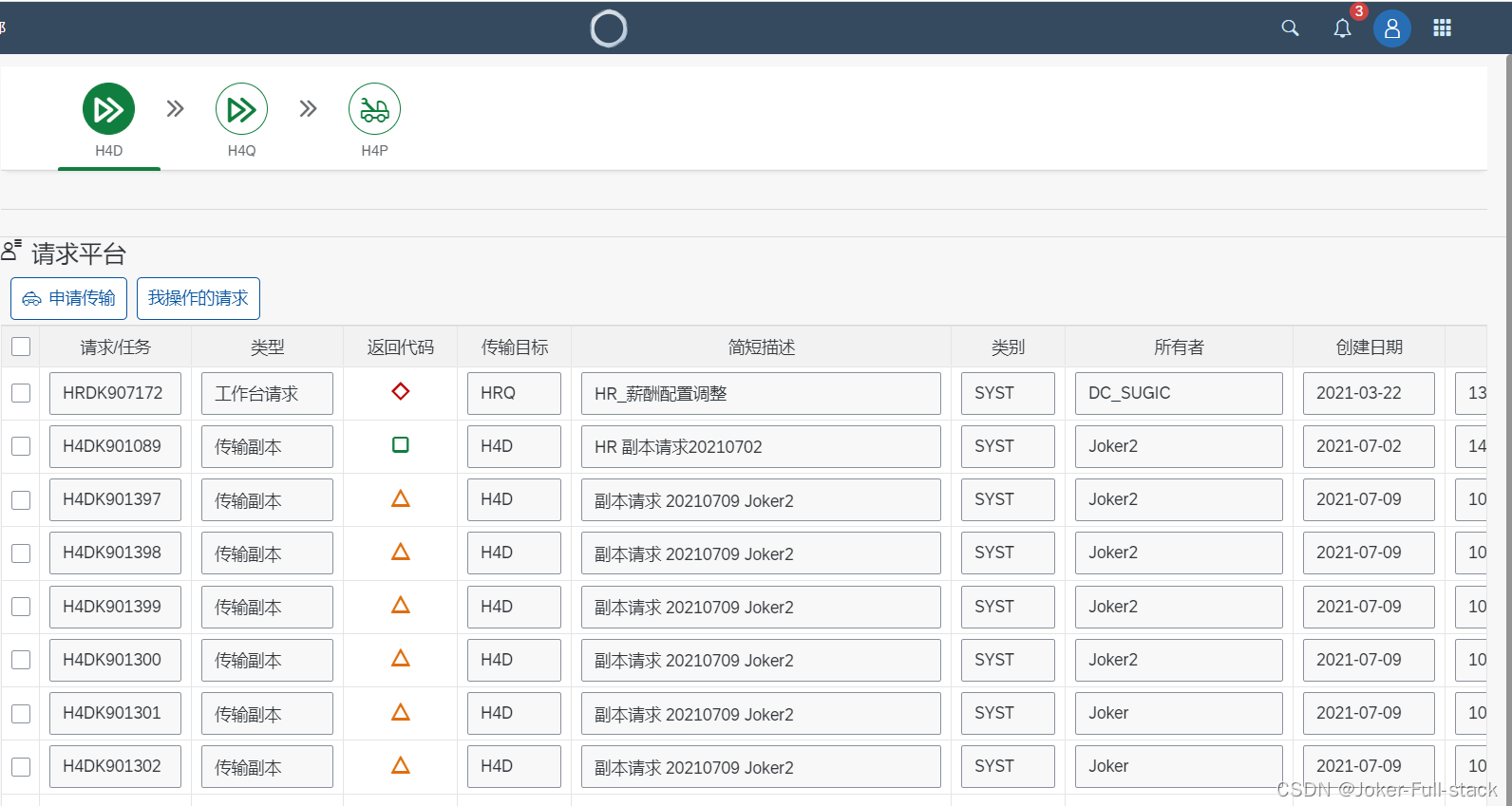Sort by 创建日期 column header
This screenshot has width=1512, height=806.
pyautogui.click(x=1370, y=347)
